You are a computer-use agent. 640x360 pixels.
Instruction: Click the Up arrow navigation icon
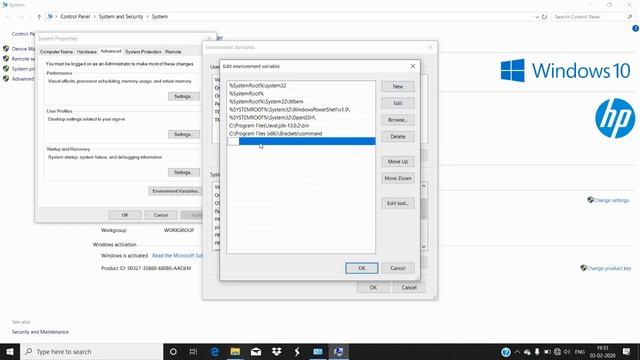[x=39, y=17]
